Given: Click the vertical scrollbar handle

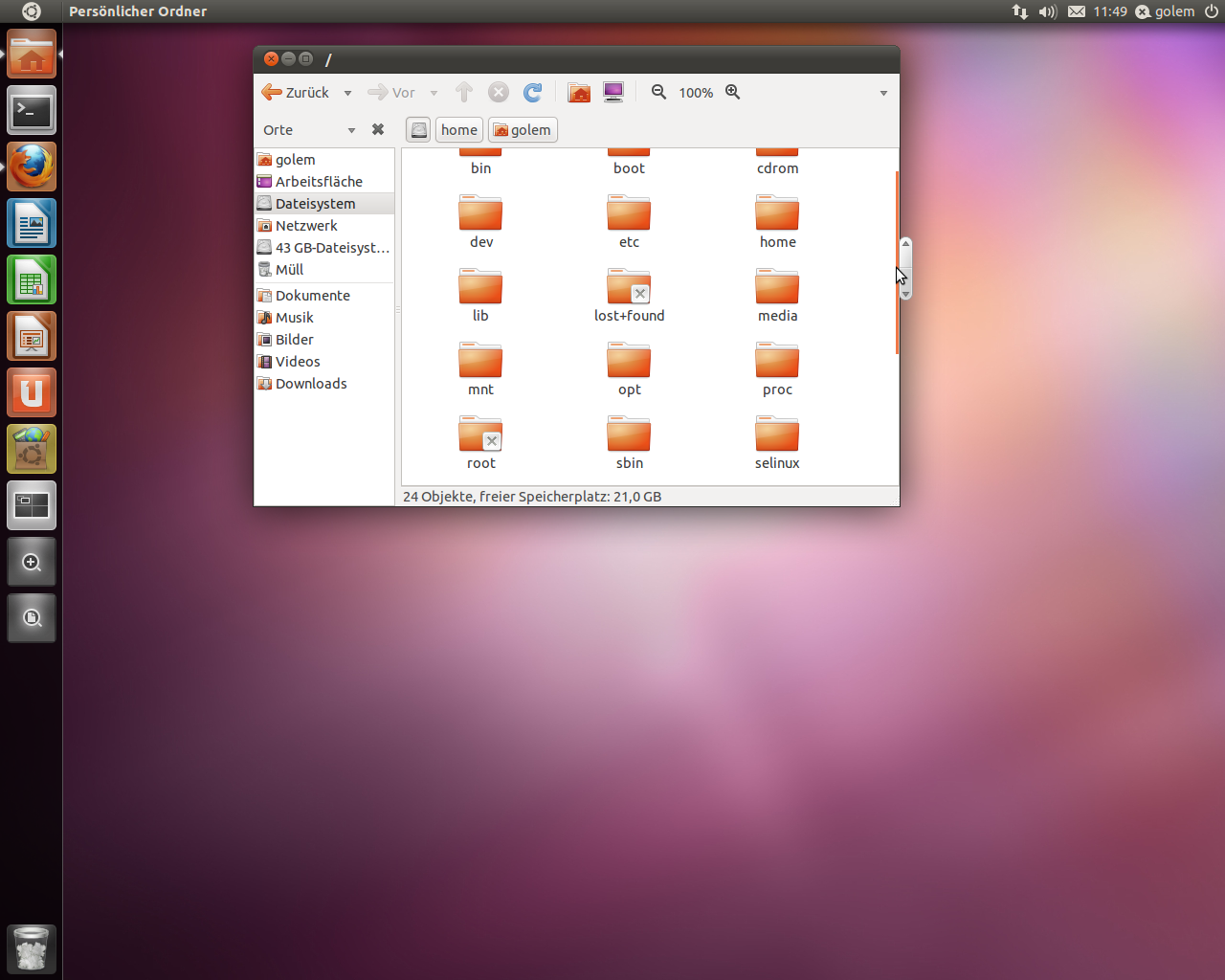Looking at the screenshot, I should (x=905, y=268).
